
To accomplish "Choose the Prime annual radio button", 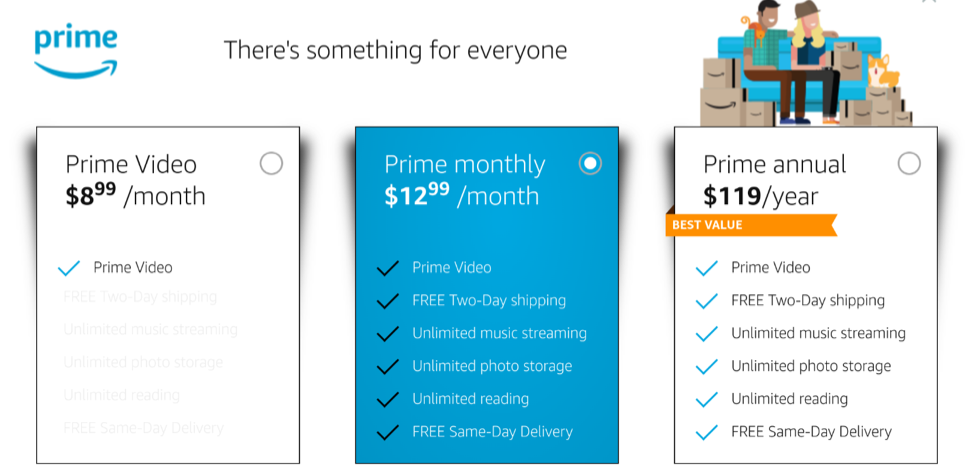I will [x=909, y=164].
